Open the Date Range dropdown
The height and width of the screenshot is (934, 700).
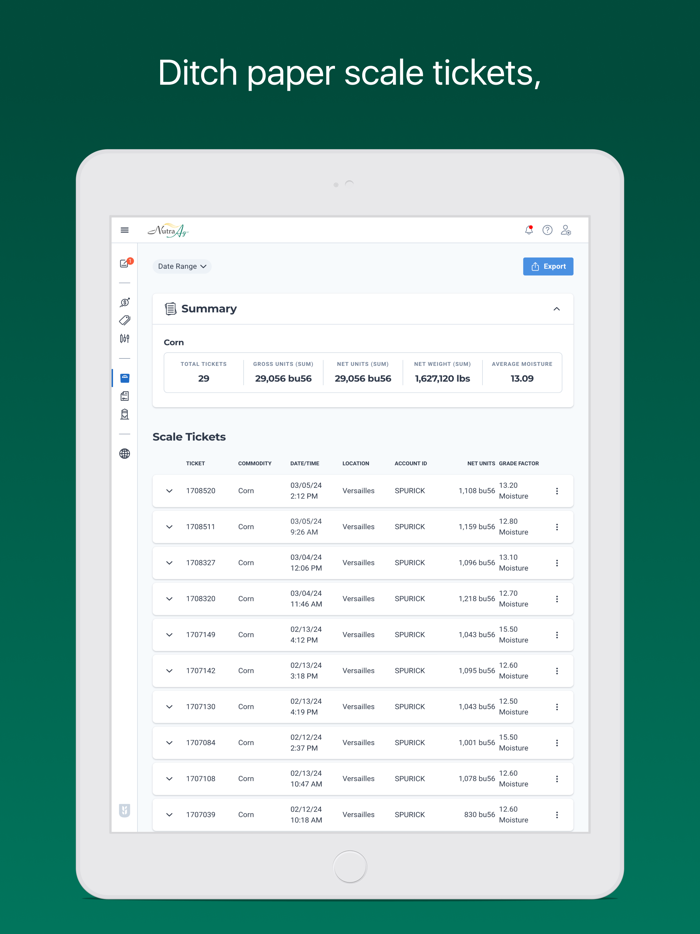click(x=182, y=266)
